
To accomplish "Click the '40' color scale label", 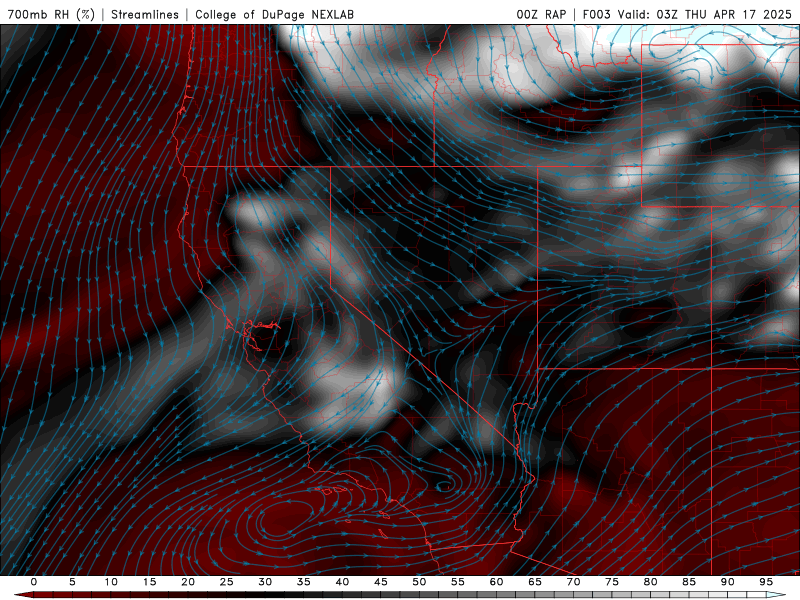I will pos(342,582).
